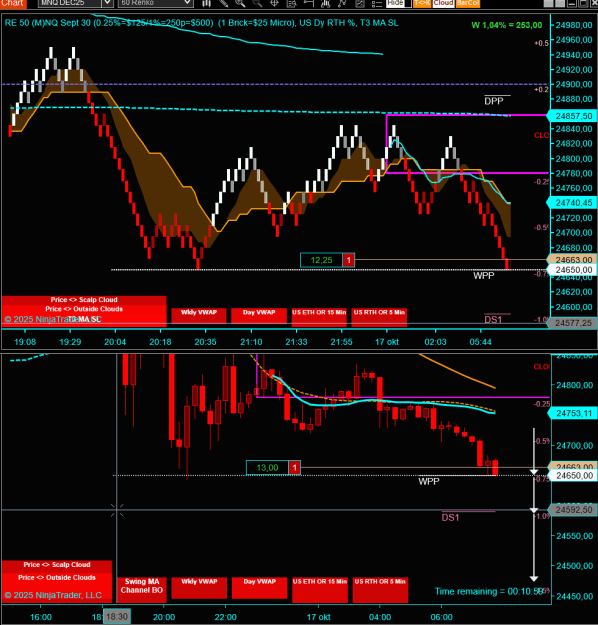Click the Time remaining countdown text

pyautogui.click(x=489, y=592)
